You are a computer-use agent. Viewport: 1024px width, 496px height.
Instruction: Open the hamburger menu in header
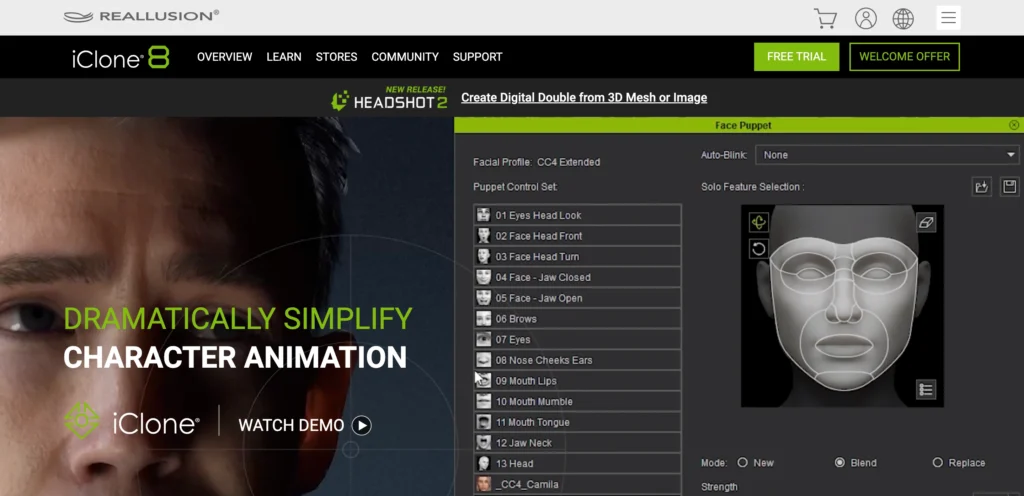point(948,18)
